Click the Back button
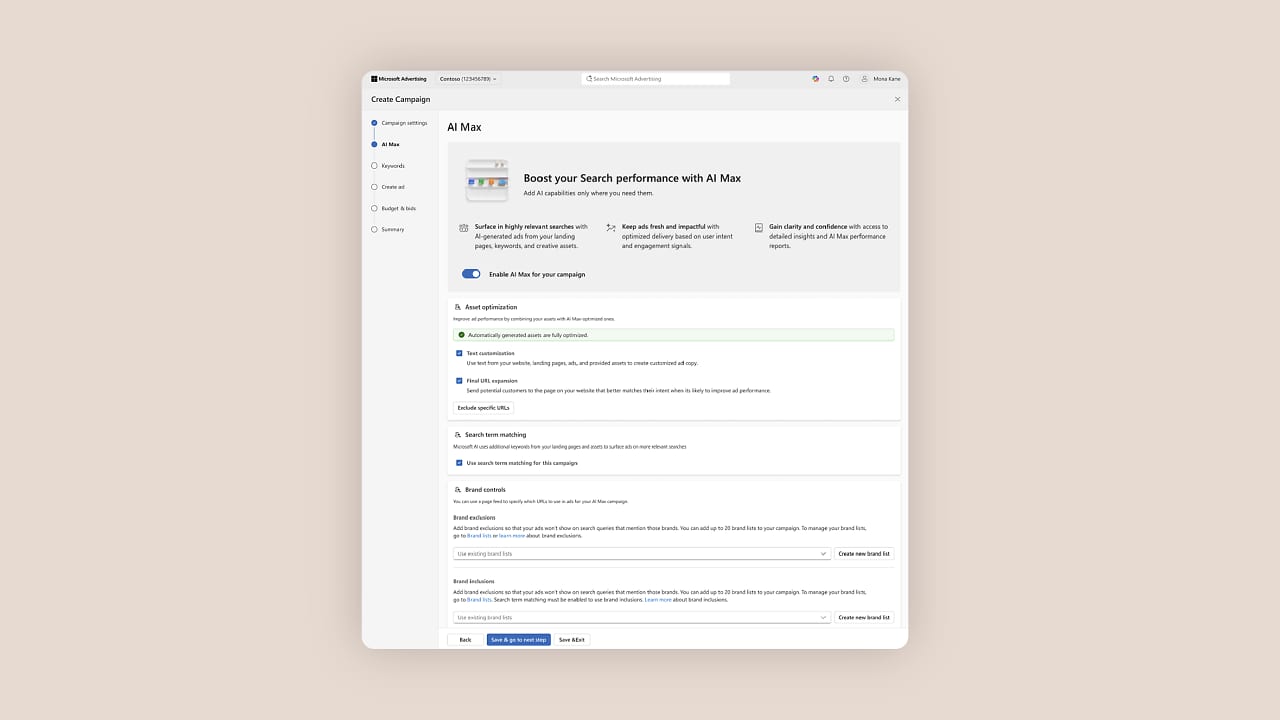 point(465,639)
